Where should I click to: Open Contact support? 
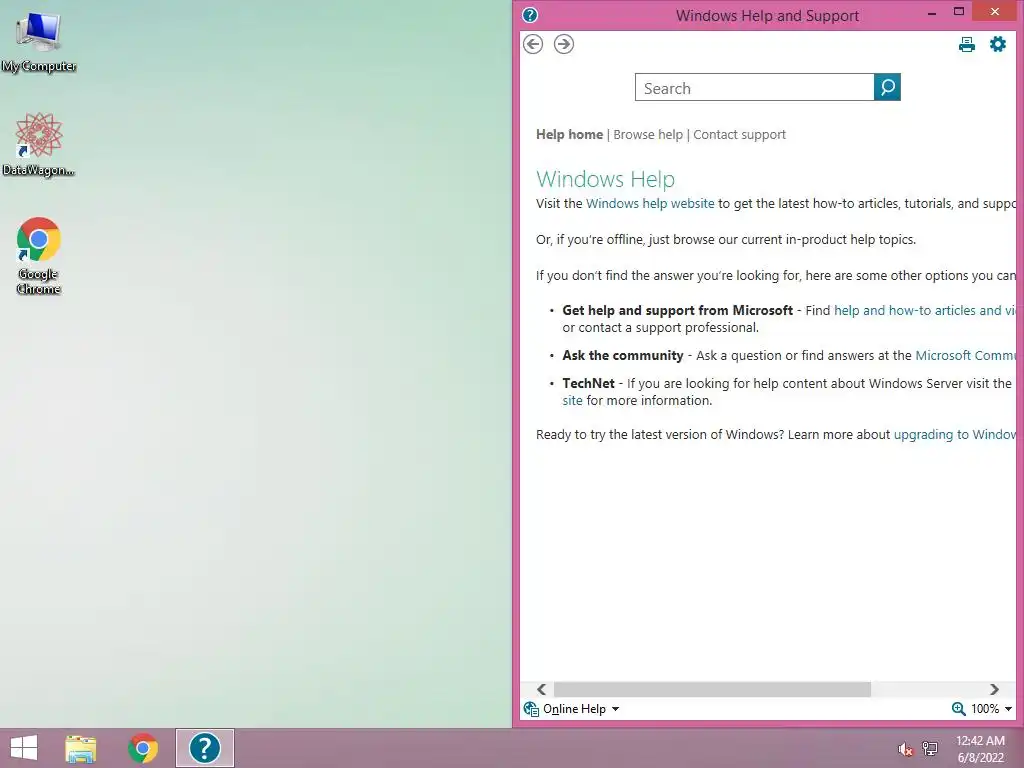[739, 135]
